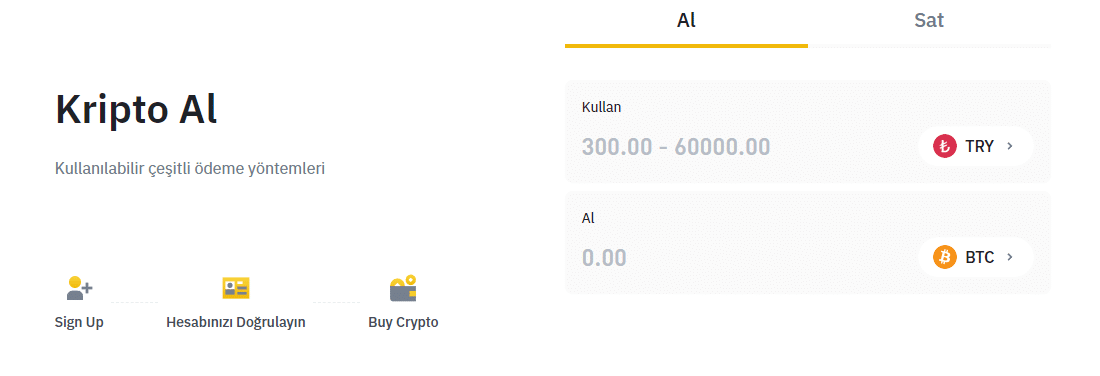Click the orange Bitcoin coin icon
The height and width of the screenshot is (376, 1100).
pyautogui.click(x=945, y=257)
